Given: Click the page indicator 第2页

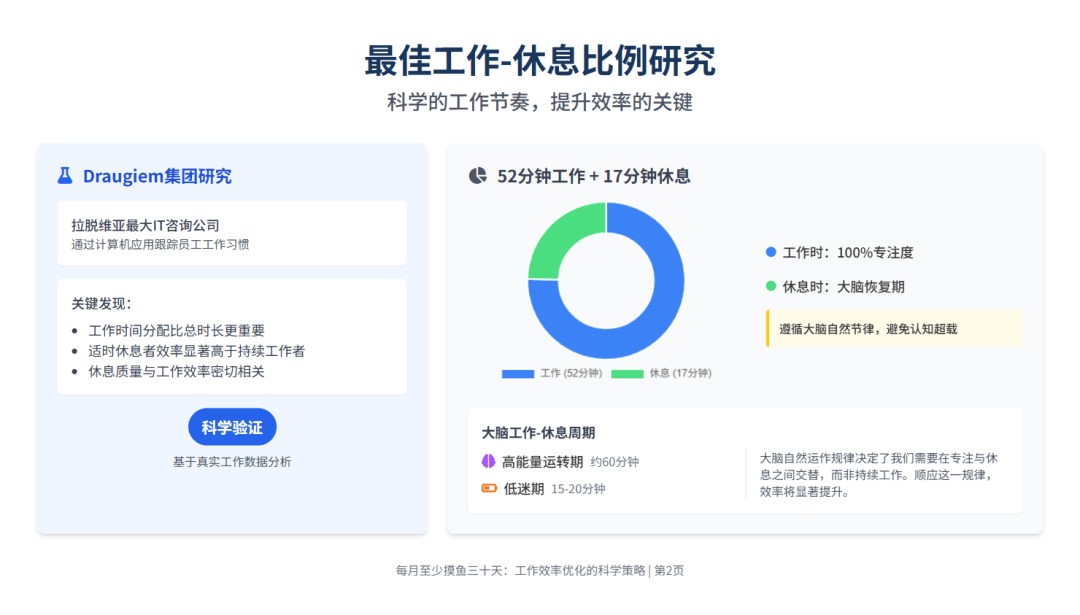Looking at the screenshot, I should click(x=669, y=570).
